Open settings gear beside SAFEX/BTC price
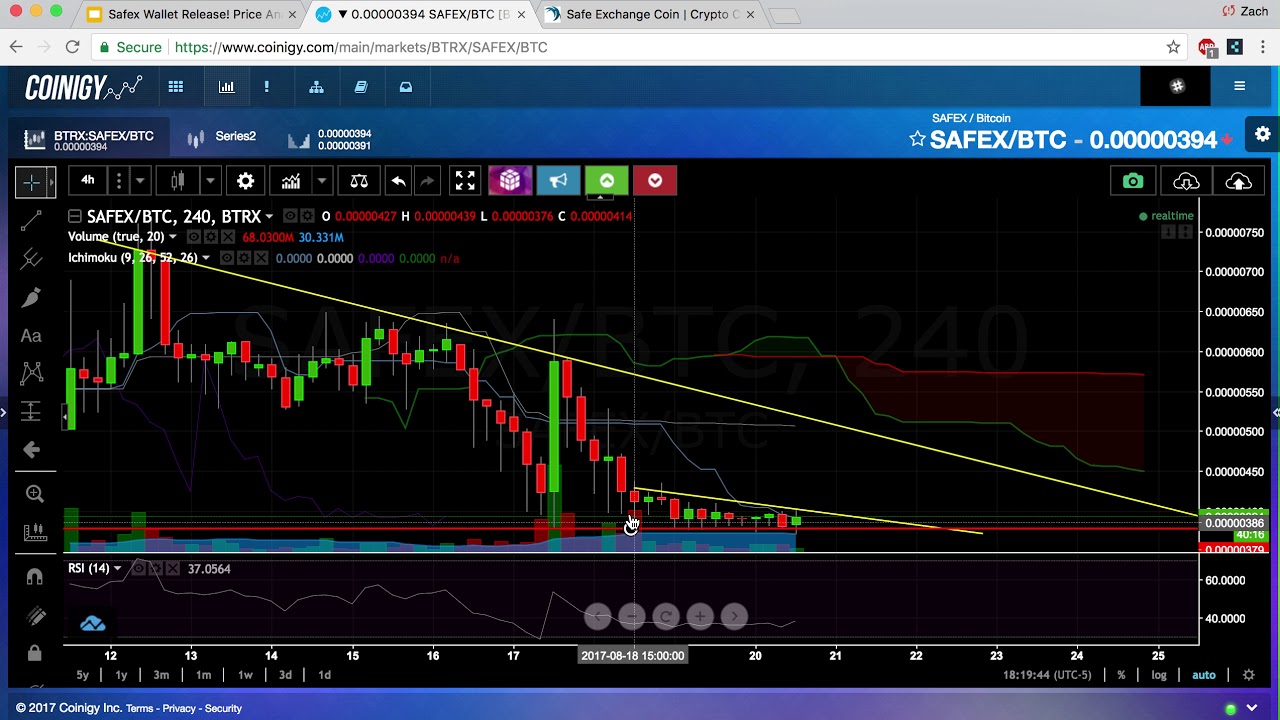The width and height of the screenshot is (1280, 720). [1263, 134]
